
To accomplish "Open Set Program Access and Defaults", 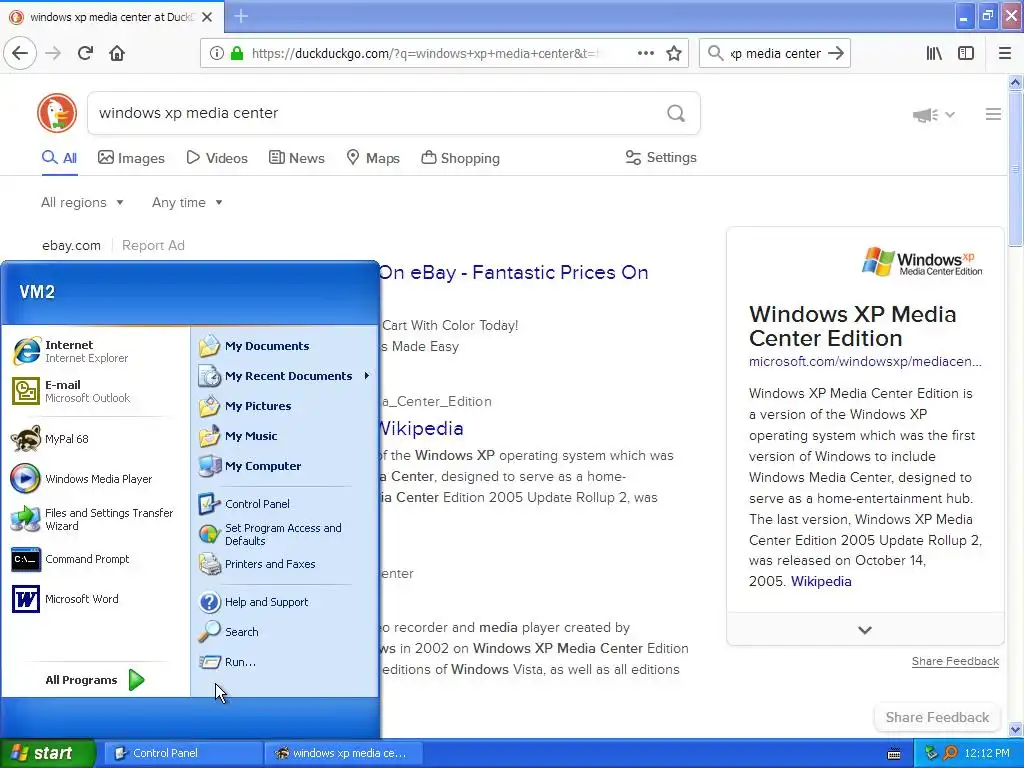I will click(x=285, y=534).
